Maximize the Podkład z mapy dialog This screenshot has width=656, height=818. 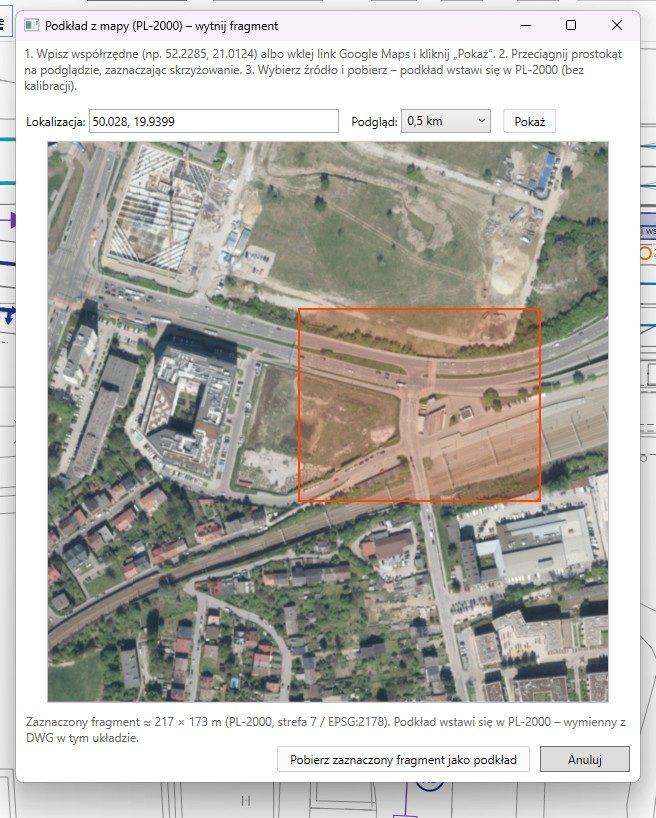pos(571,25)
